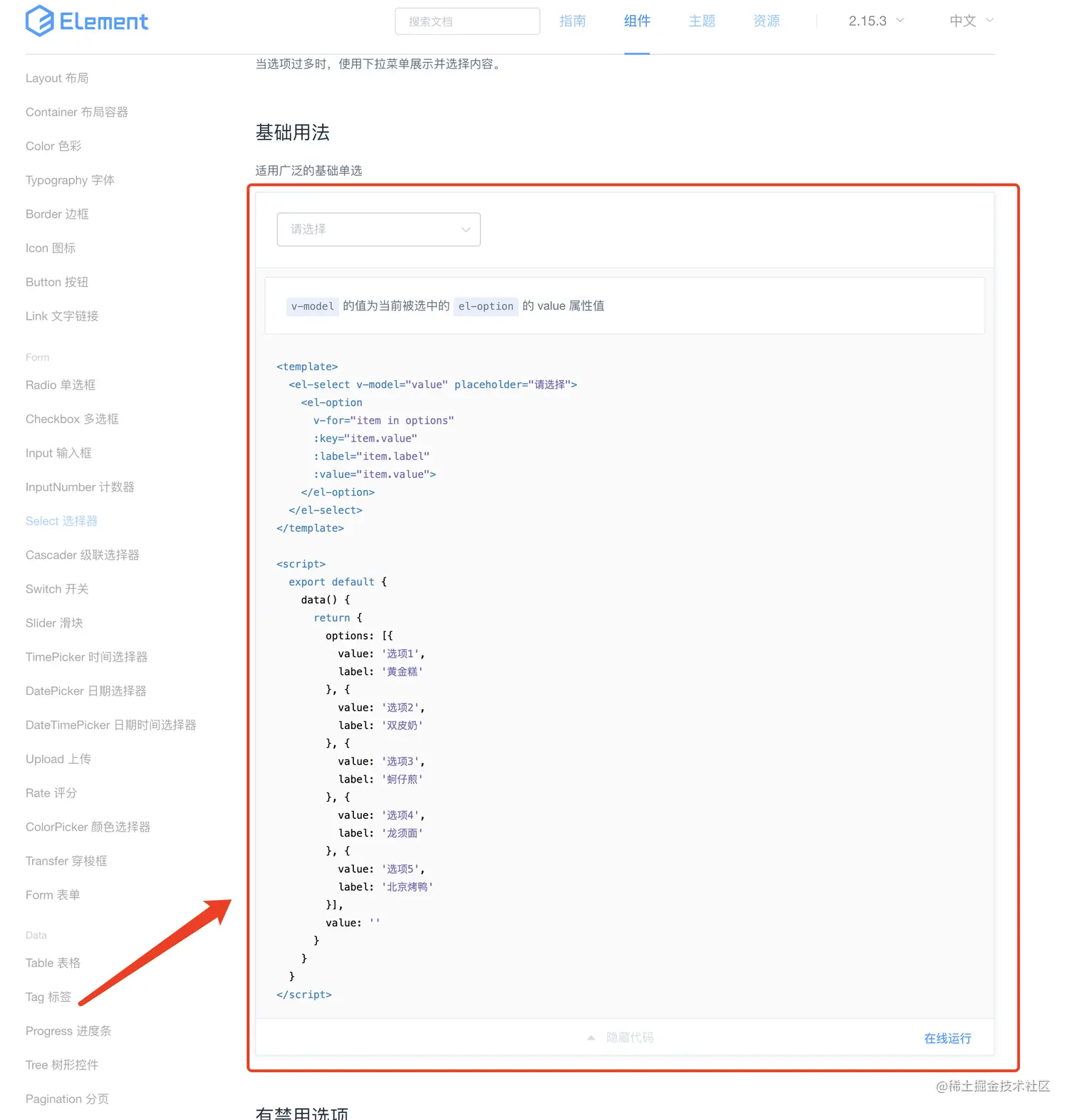This screenshot has width=1077, height=1120.
Task: Open Checkbox 多选框 in the sidebar
Action: [x=72, y=419]
